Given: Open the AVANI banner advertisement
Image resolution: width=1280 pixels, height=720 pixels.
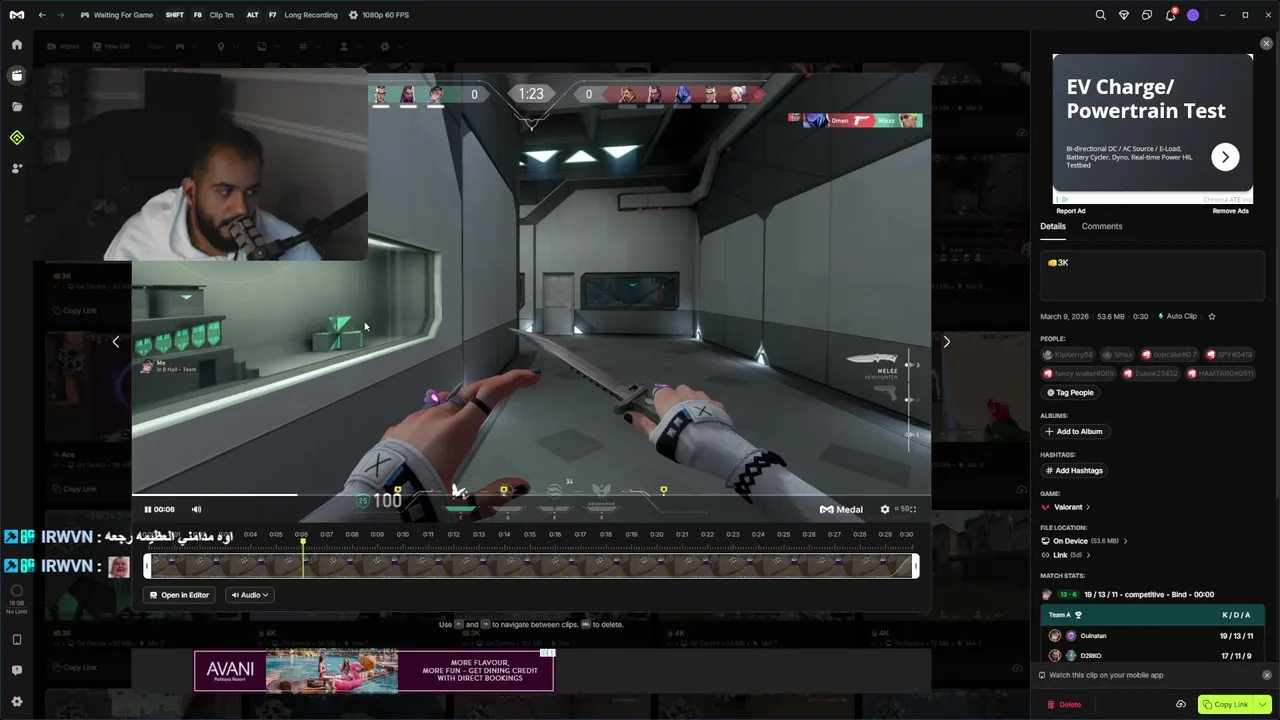Looking at the screenshot, I should click(x=373, y=671).
